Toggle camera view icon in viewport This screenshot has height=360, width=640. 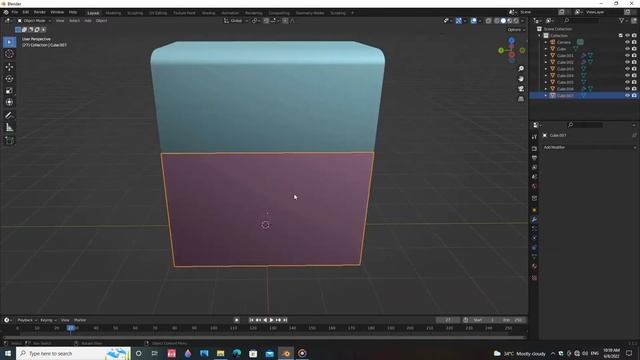pos(521,89)
